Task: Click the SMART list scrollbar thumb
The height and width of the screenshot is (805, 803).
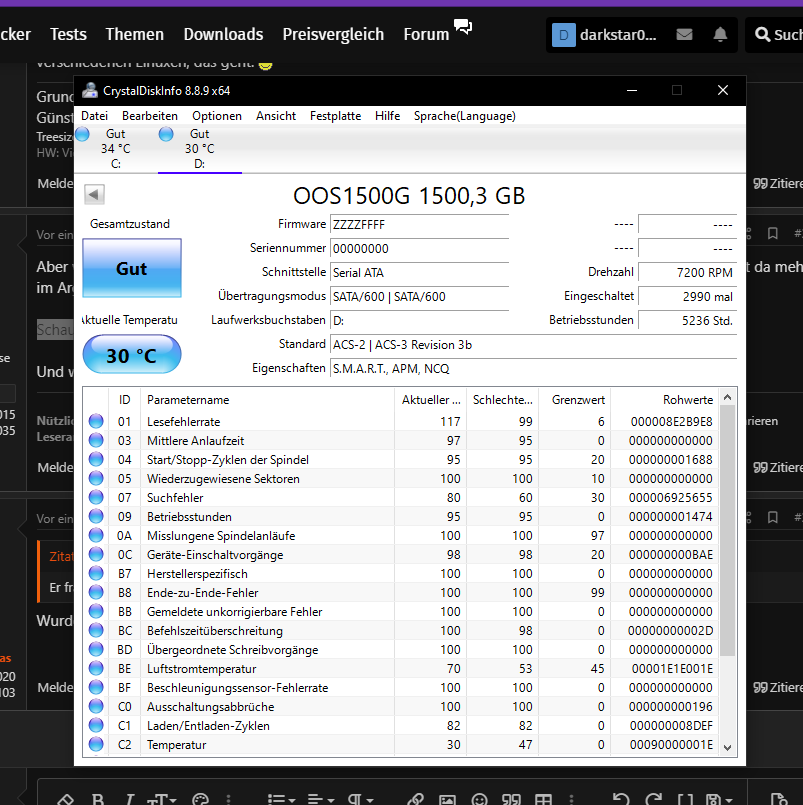Action: pyautogui.click(x=727, y=530)
